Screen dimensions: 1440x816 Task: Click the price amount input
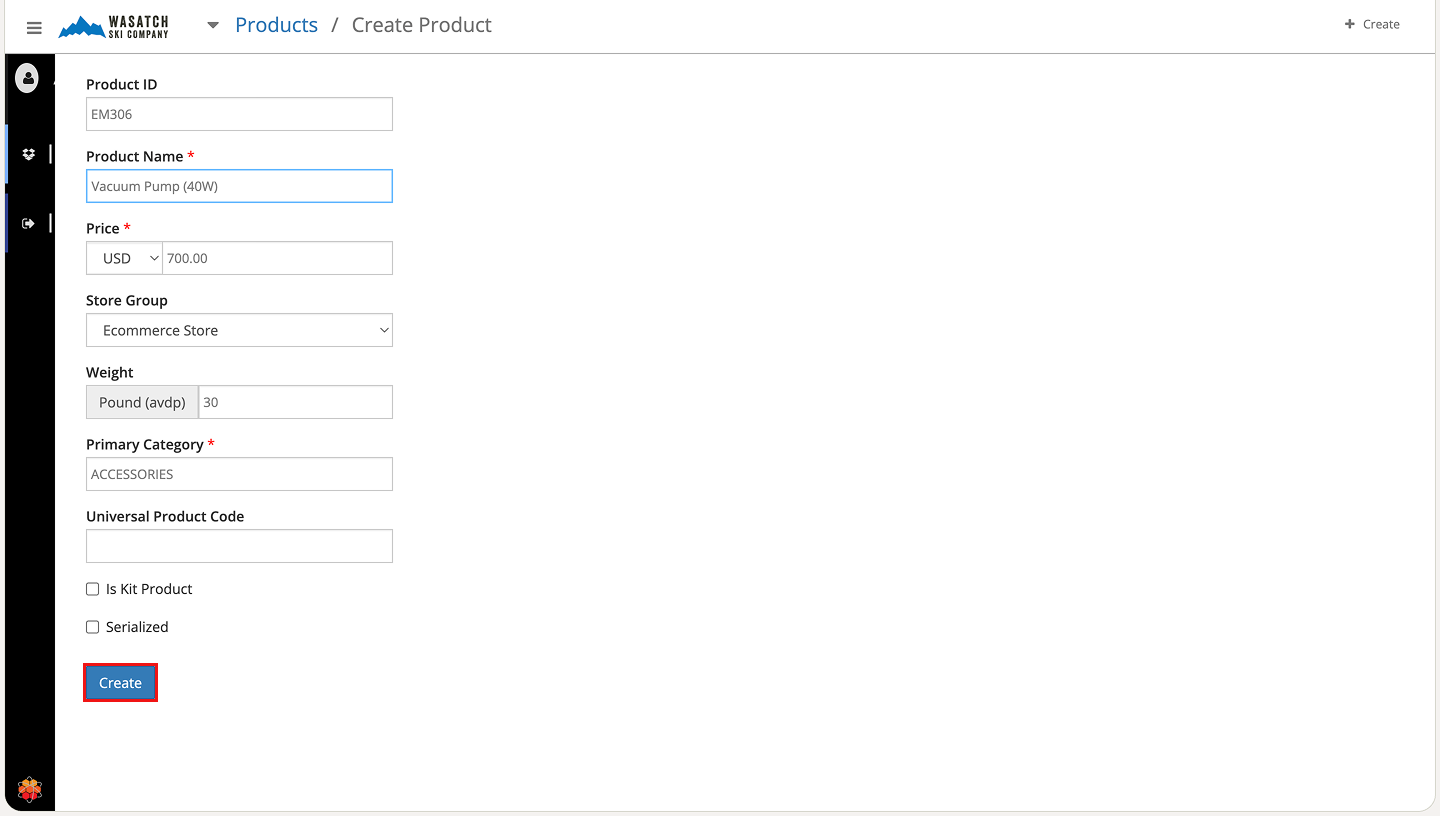point(277,258)
